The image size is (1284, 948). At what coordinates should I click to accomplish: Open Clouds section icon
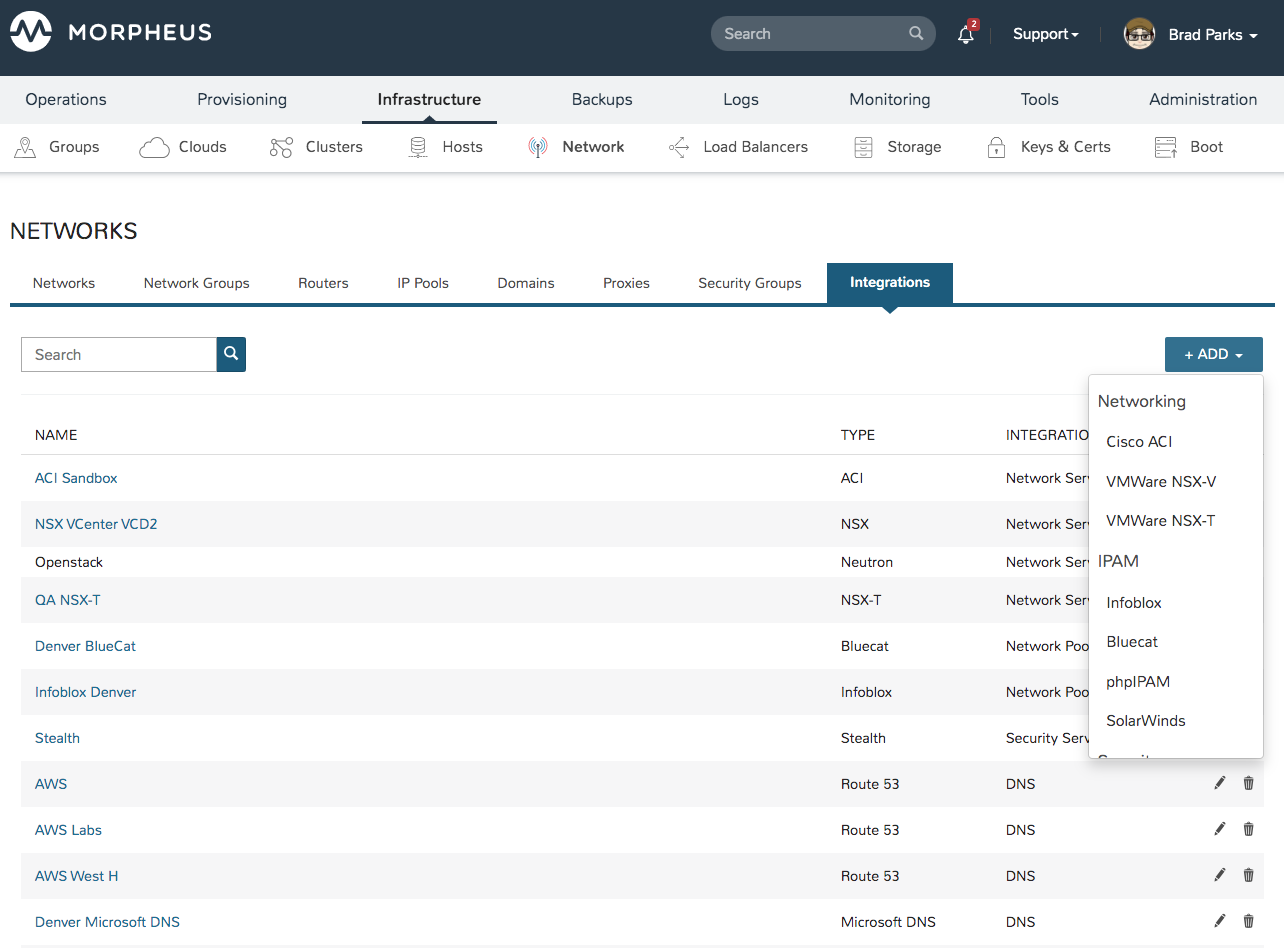click(154, 147)
